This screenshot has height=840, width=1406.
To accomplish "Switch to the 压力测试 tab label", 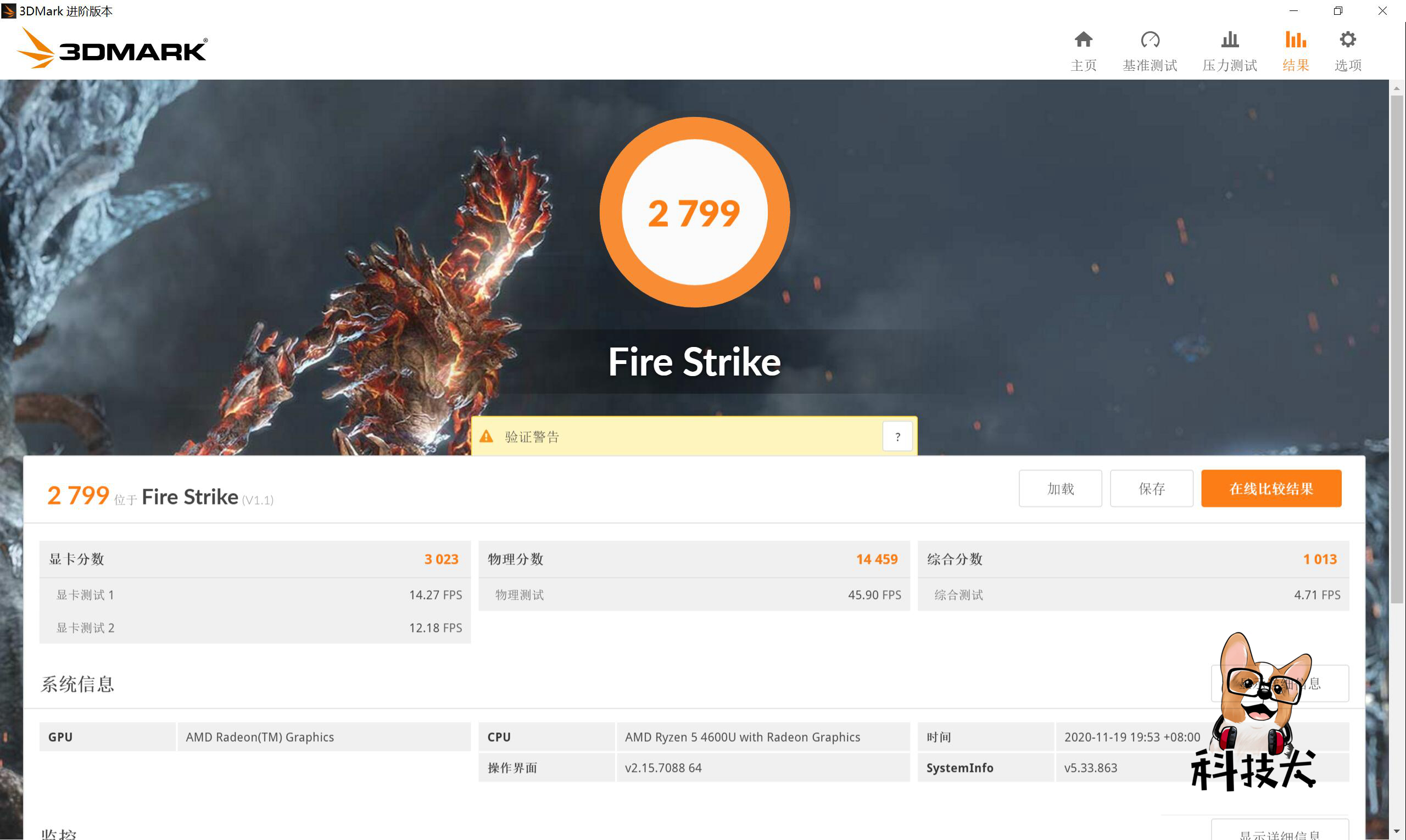I will (x=1229, y=66).
